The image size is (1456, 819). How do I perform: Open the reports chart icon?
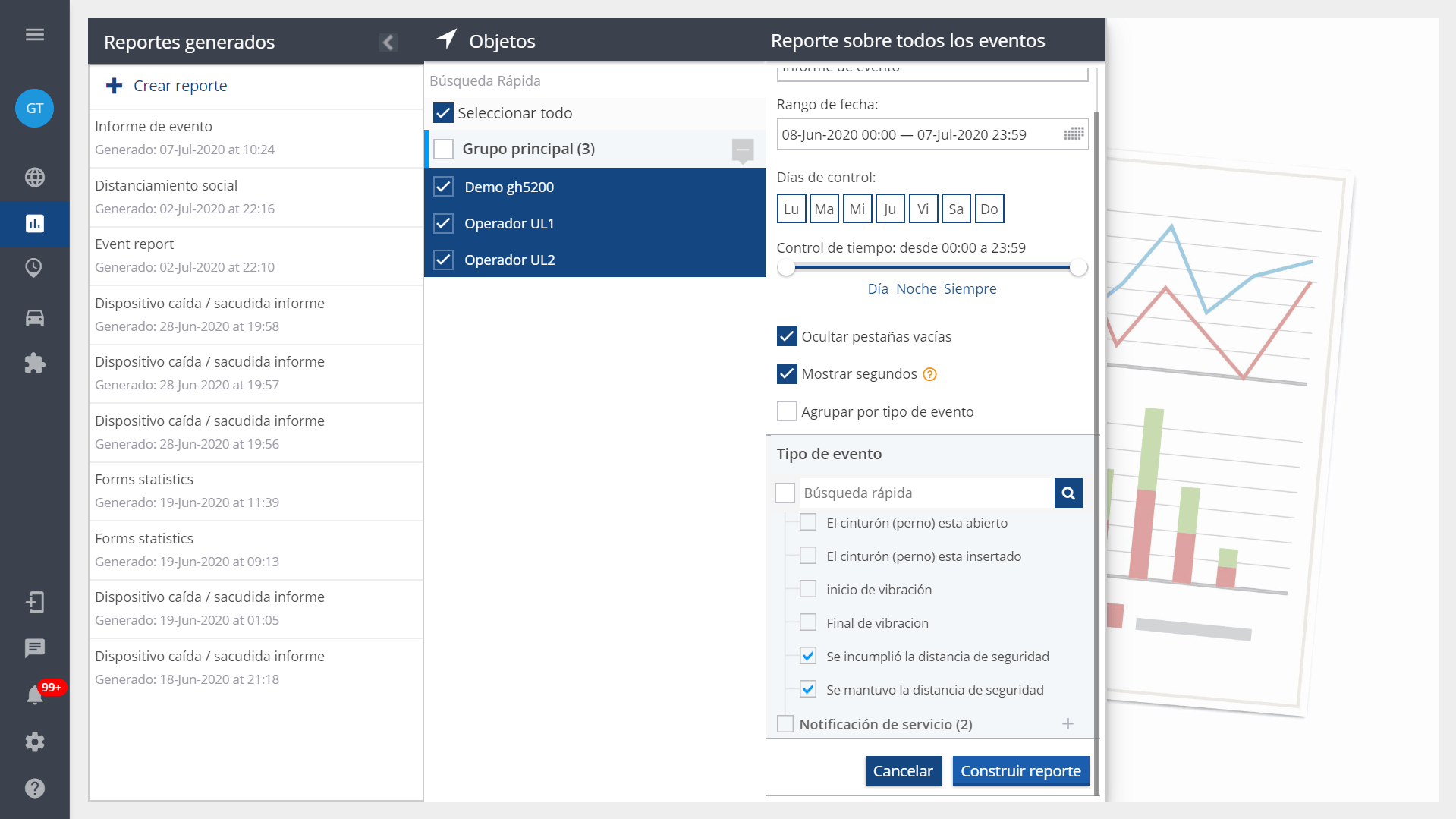pos(35,223)
